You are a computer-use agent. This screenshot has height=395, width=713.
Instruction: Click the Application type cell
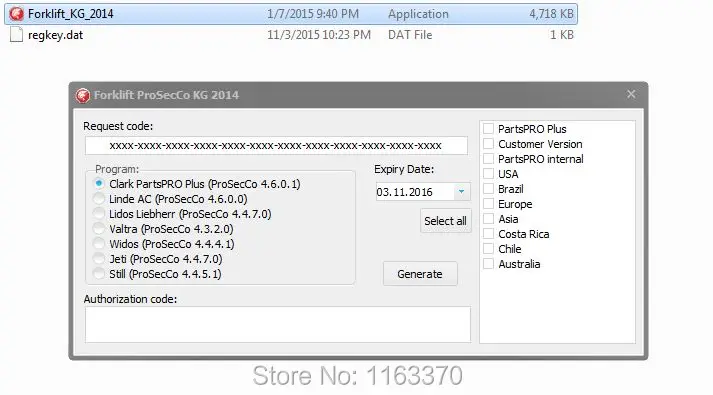click(418, 14)
